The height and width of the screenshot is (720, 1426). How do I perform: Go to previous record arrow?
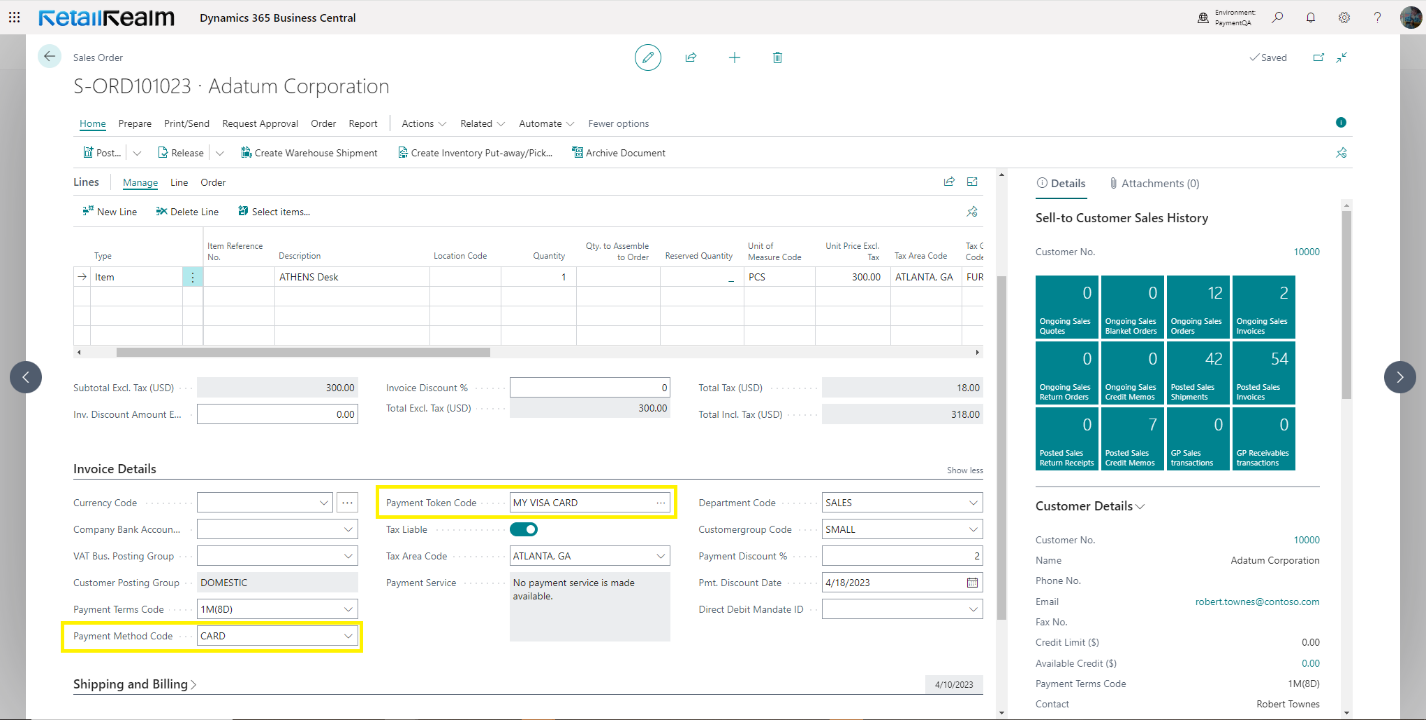click(26, 377)
